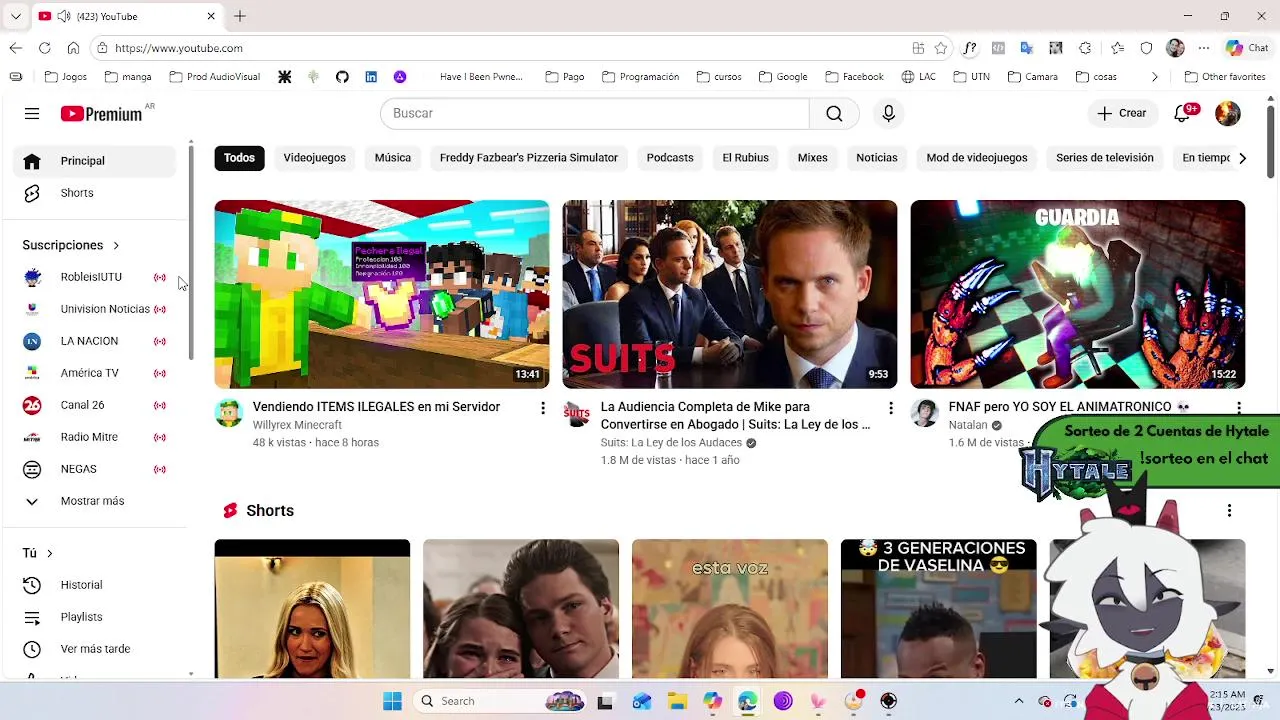Viewport: 1280px width, 720px height.
Task: Click the search magnifier button
Action: [834, 114]
